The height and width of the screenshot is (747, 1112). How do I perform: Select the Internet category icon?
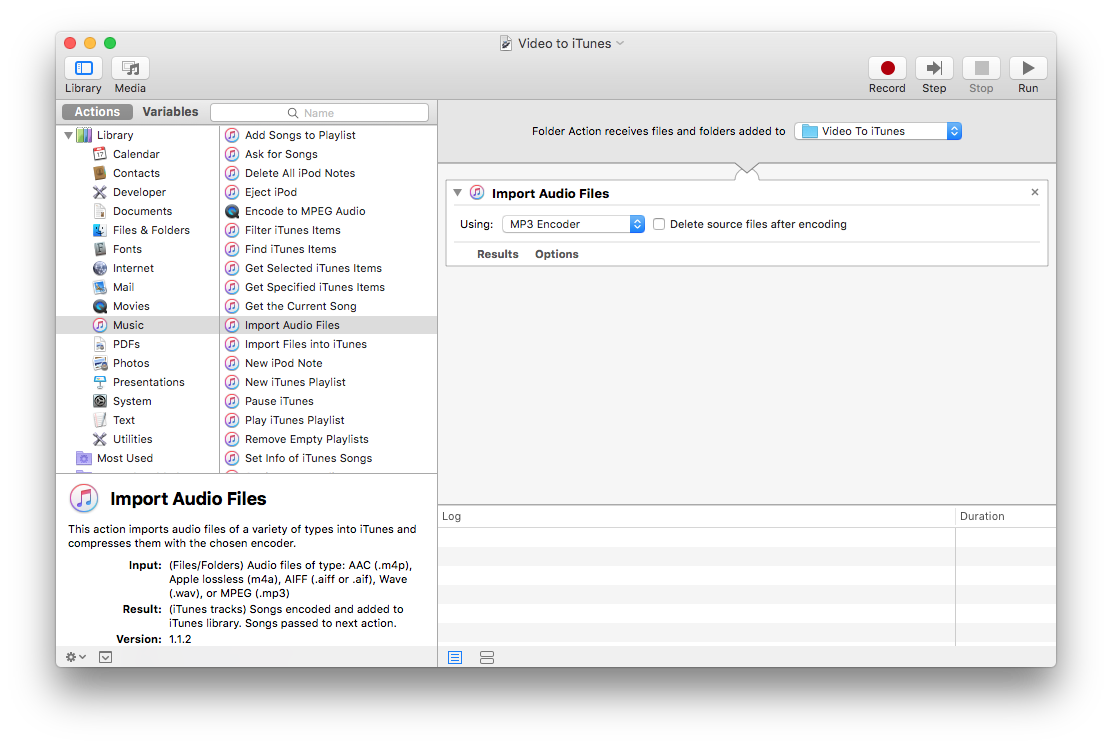pyautogui.click(x=100, y=268)
